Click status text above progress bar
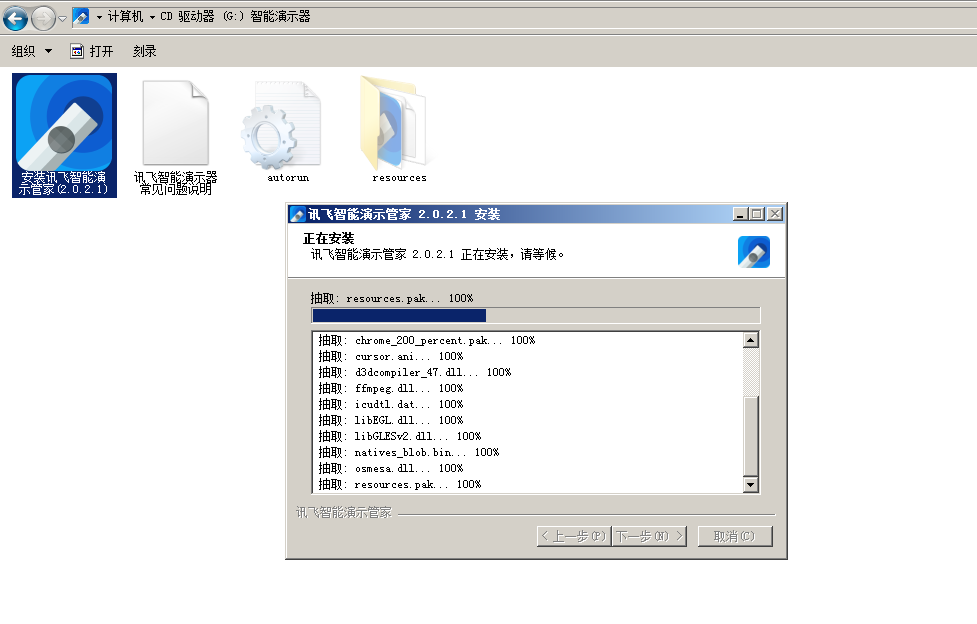Viewport: 977px width, 624px height. pyautogui.click(x=392, y=299)
